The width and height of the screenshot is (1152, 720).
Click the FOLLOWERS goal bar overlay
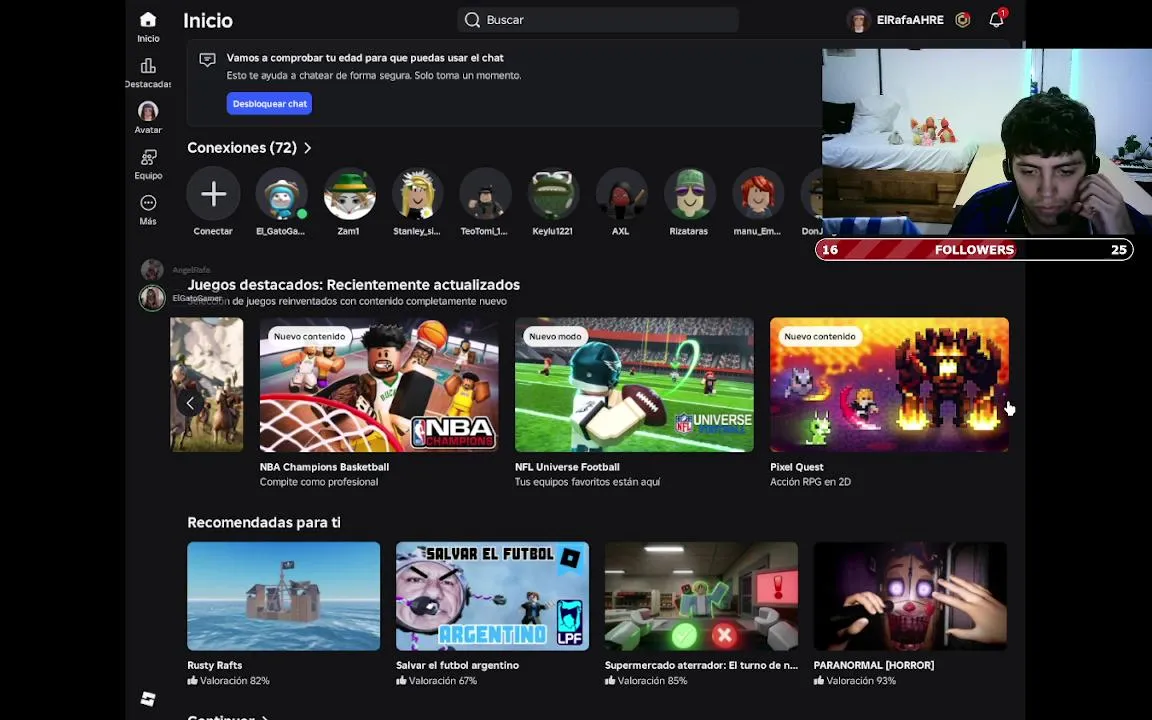[x=974, y=250]
